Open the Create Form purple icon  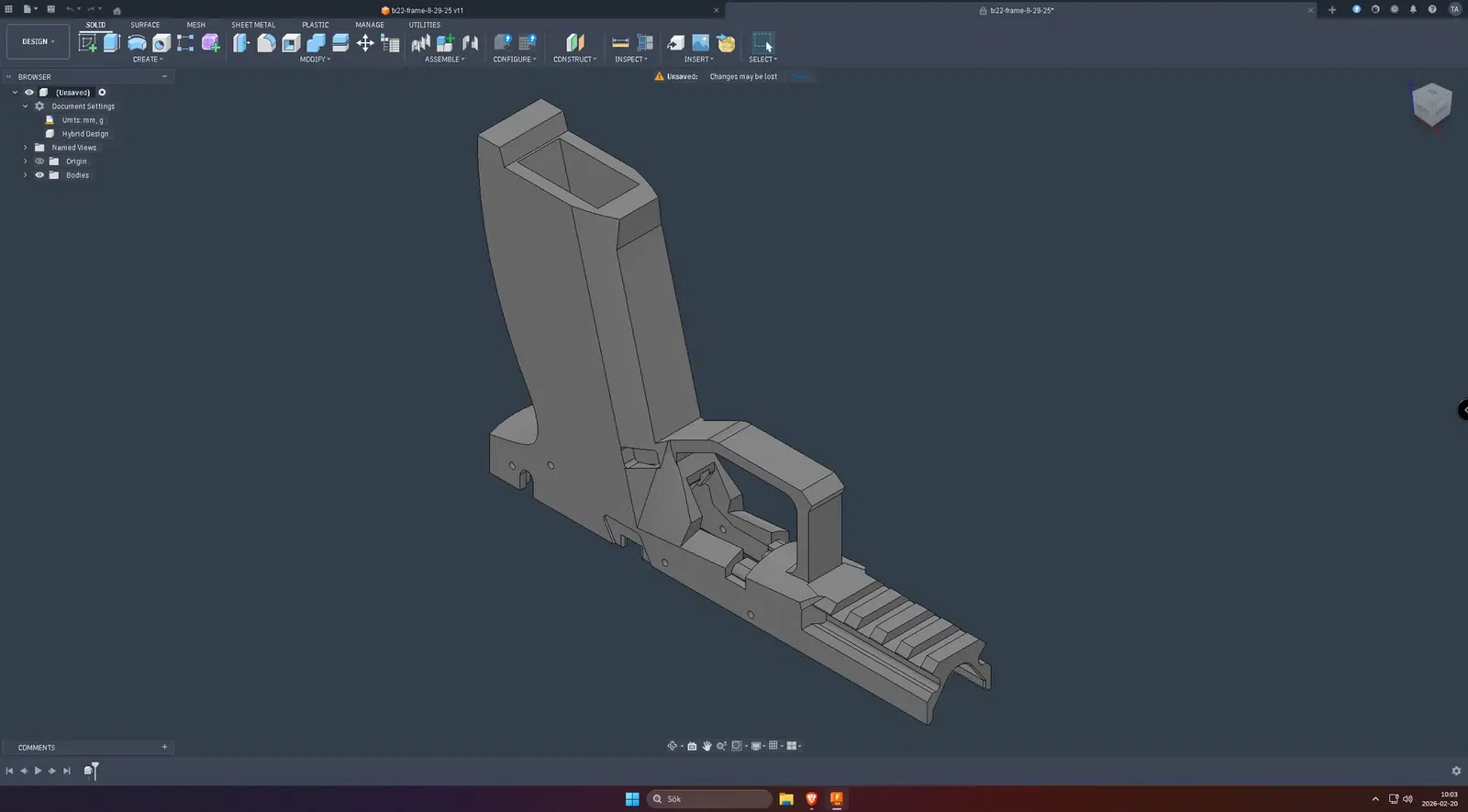211,42
